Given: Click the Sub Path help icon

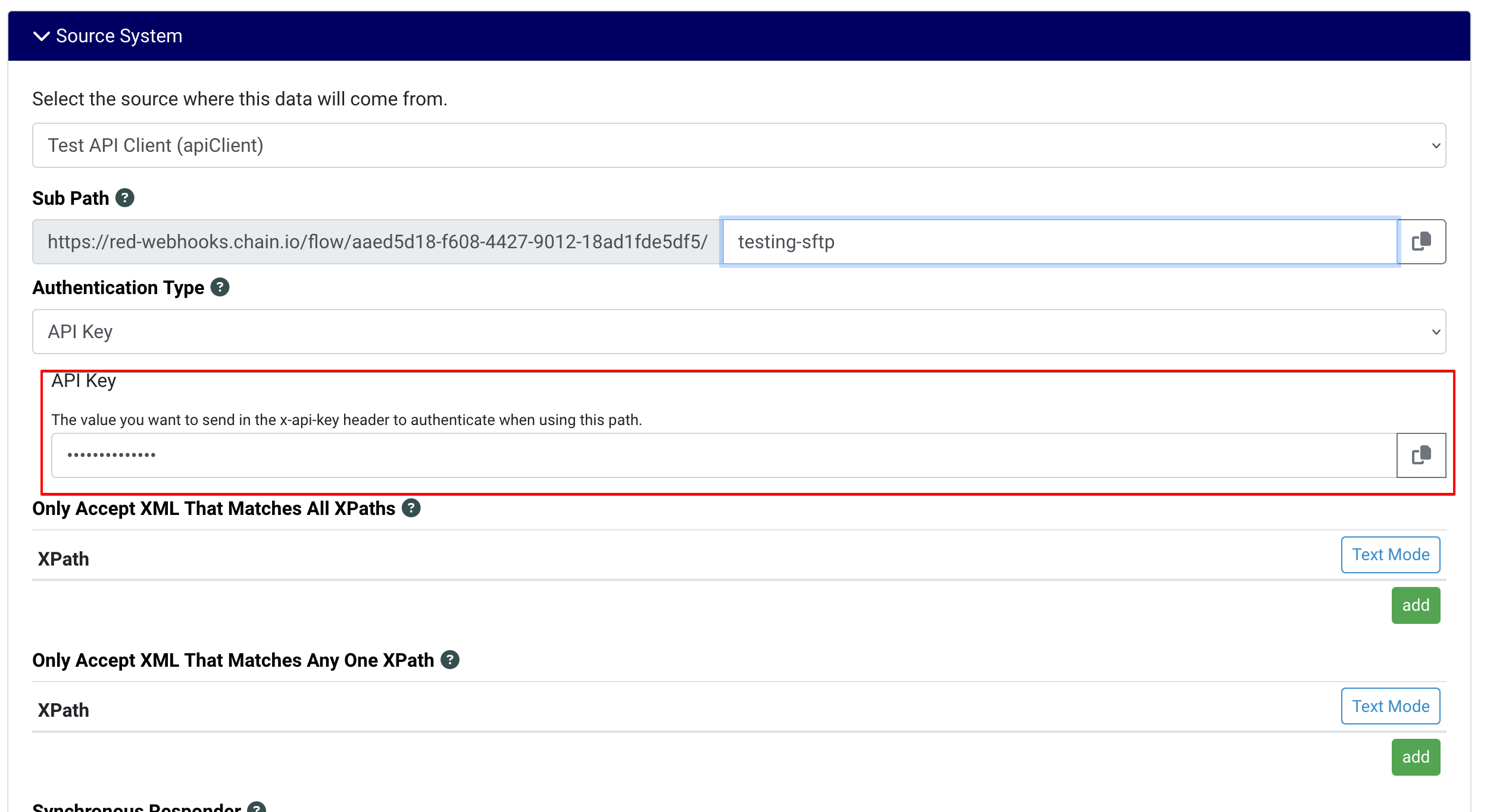Looking at the screenshot, I should [x=124, y=198].
